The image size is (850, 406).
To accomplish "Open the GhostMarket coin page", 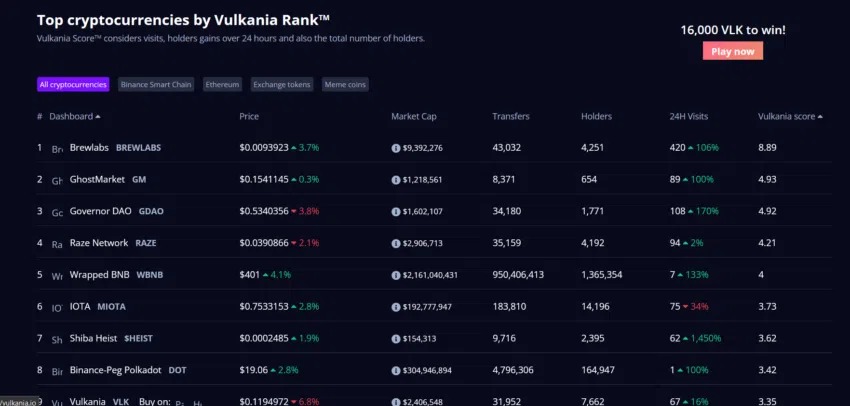I will point(97,179).
